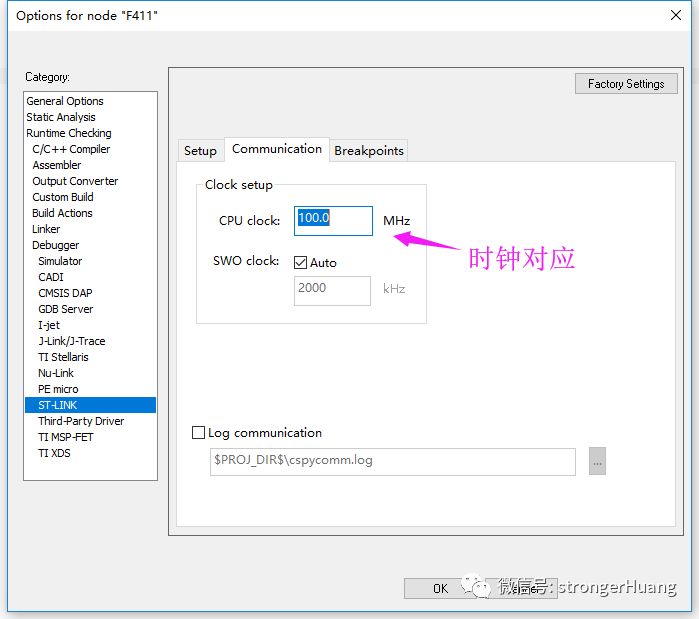Open Build Actions category
This screenshot has width=699, height=619.
click(62, 213)
